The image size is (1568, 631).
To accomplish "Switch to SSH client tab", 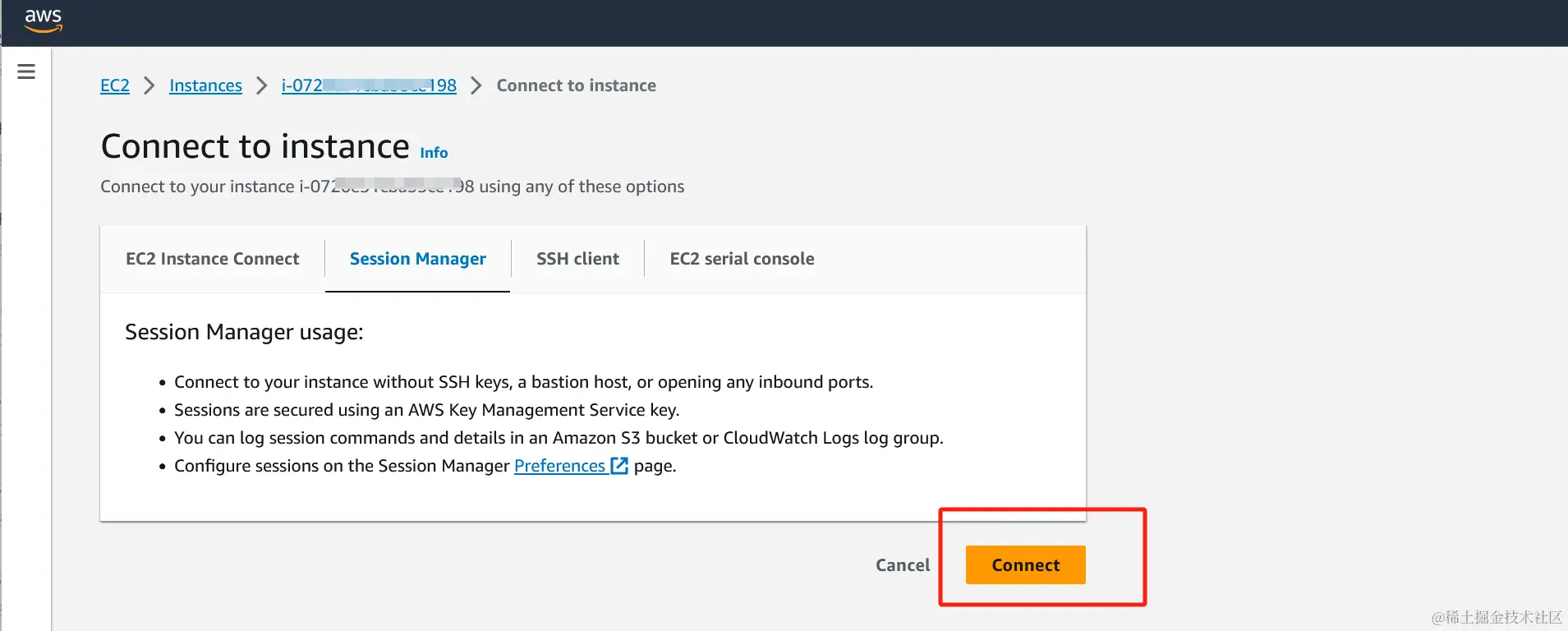I will pyautogui.click(x=577, y=259).
